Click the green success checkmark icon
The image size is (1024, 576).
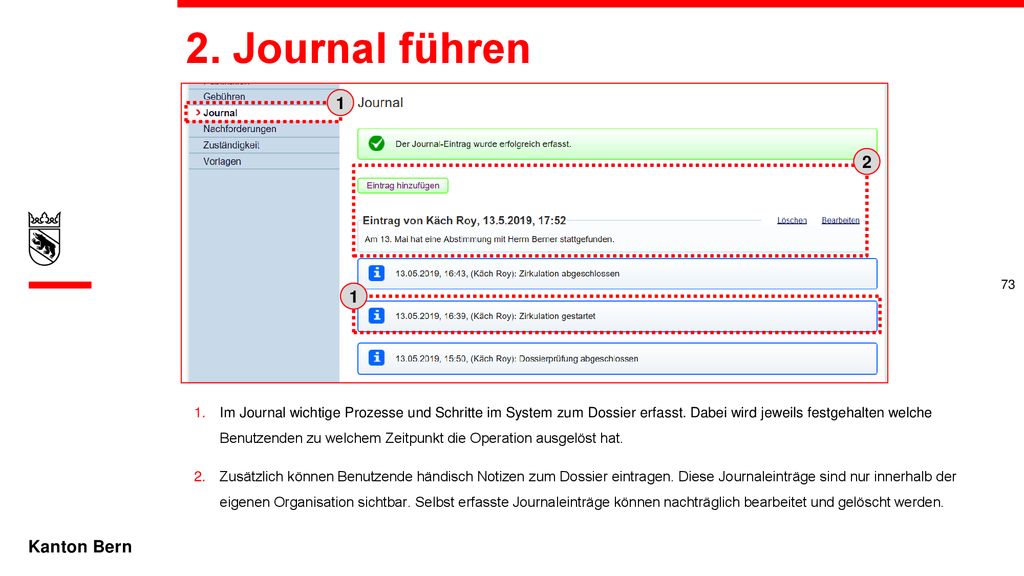pos(377,144)
